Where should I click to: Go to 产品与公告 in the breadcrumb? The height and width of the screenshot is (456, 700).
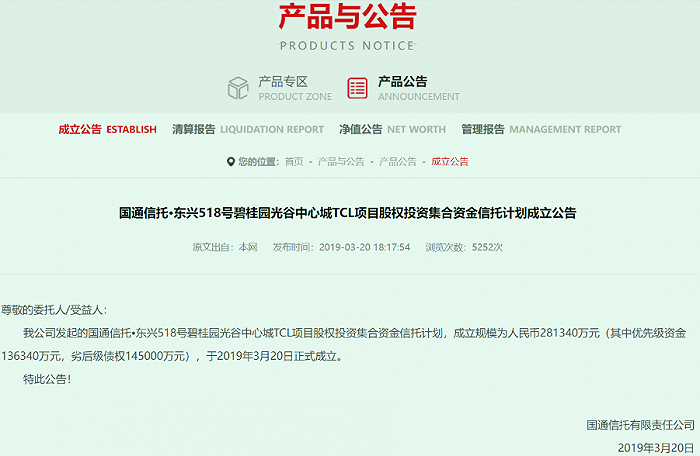point(341,162)
